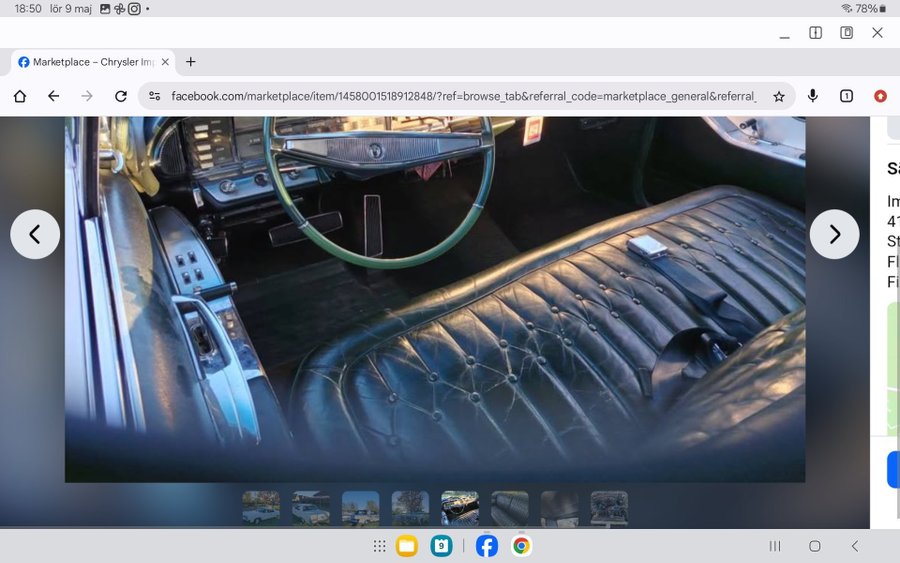Image resolution: width=900 pixels, height=563 pixels.
Task: Open the gallery image notification icon
Action: [x=105, y=9]
